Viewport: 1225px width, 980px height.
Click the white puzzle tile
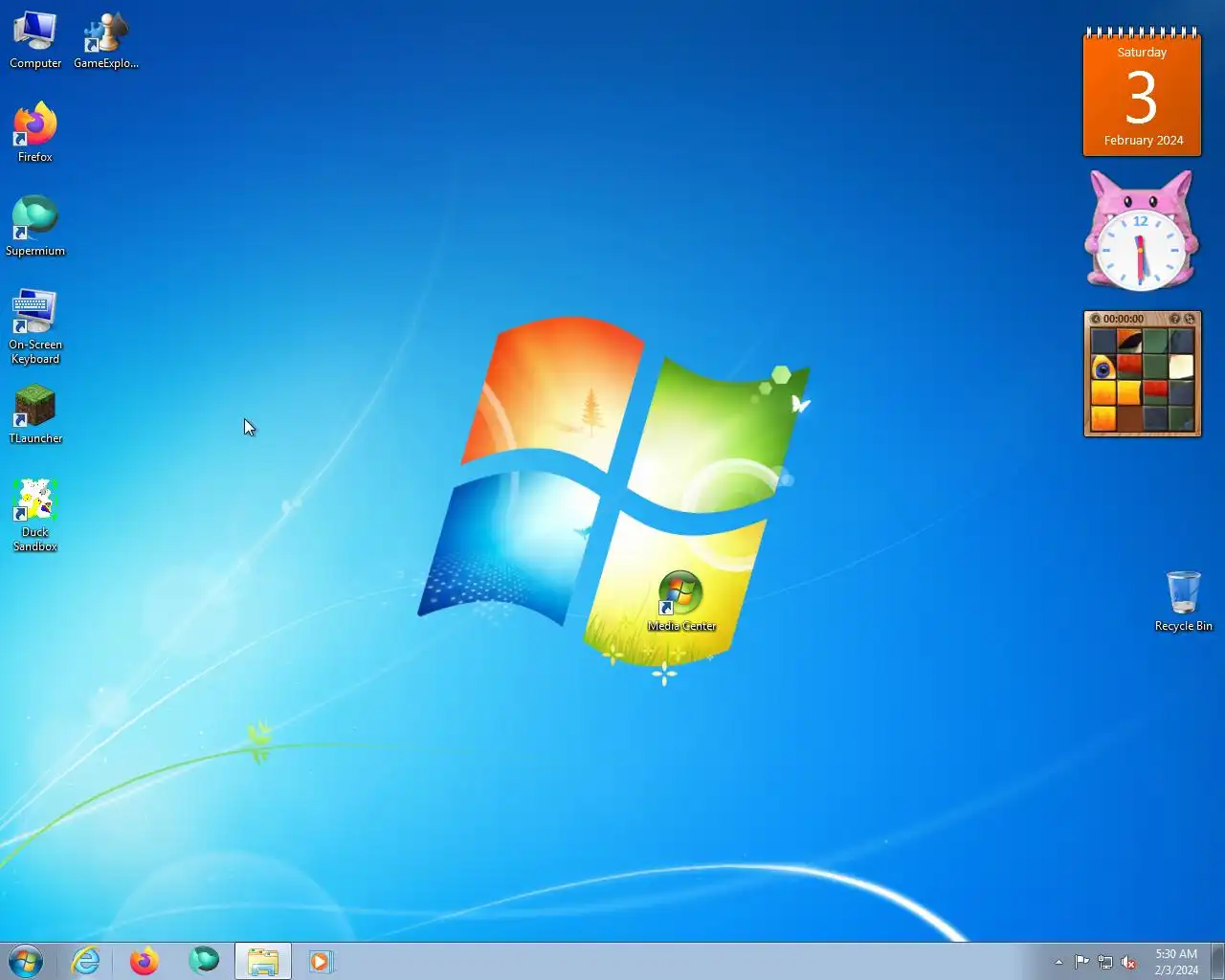1181,367
